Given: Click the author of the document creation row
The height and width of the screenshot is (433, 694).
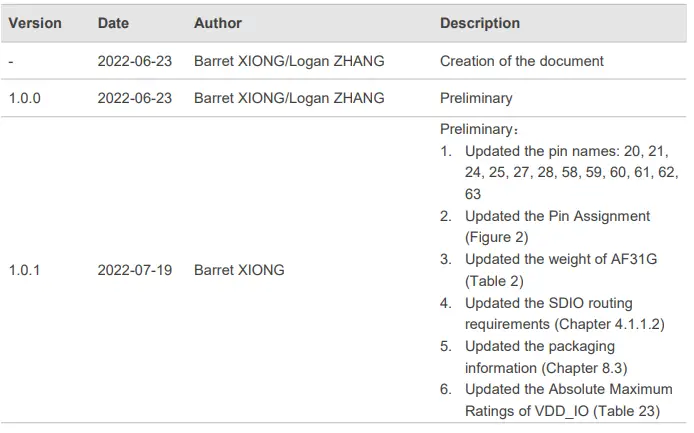Looking at the screenshot, I should [291, 61].
